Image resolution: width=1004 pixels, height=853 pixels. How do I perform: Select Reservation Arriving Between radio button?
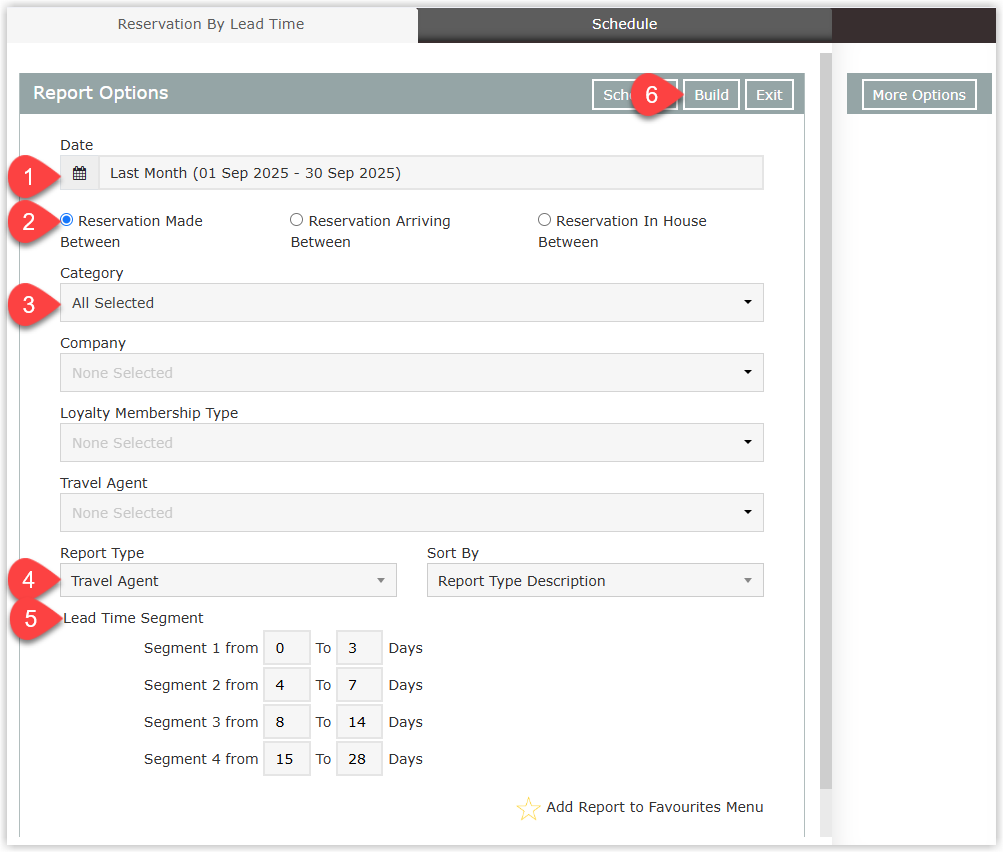click(x=296, y=220)
